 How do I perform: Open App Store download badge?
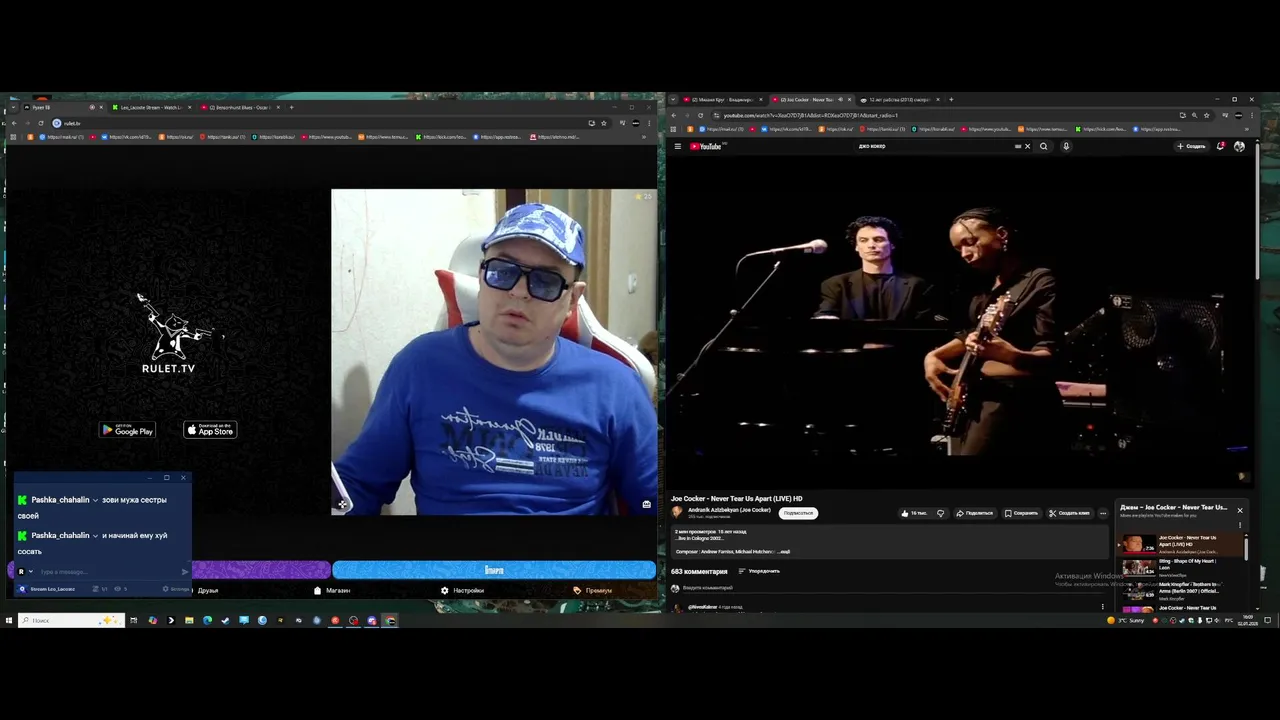pyautogui.click(x=210, y=430)
